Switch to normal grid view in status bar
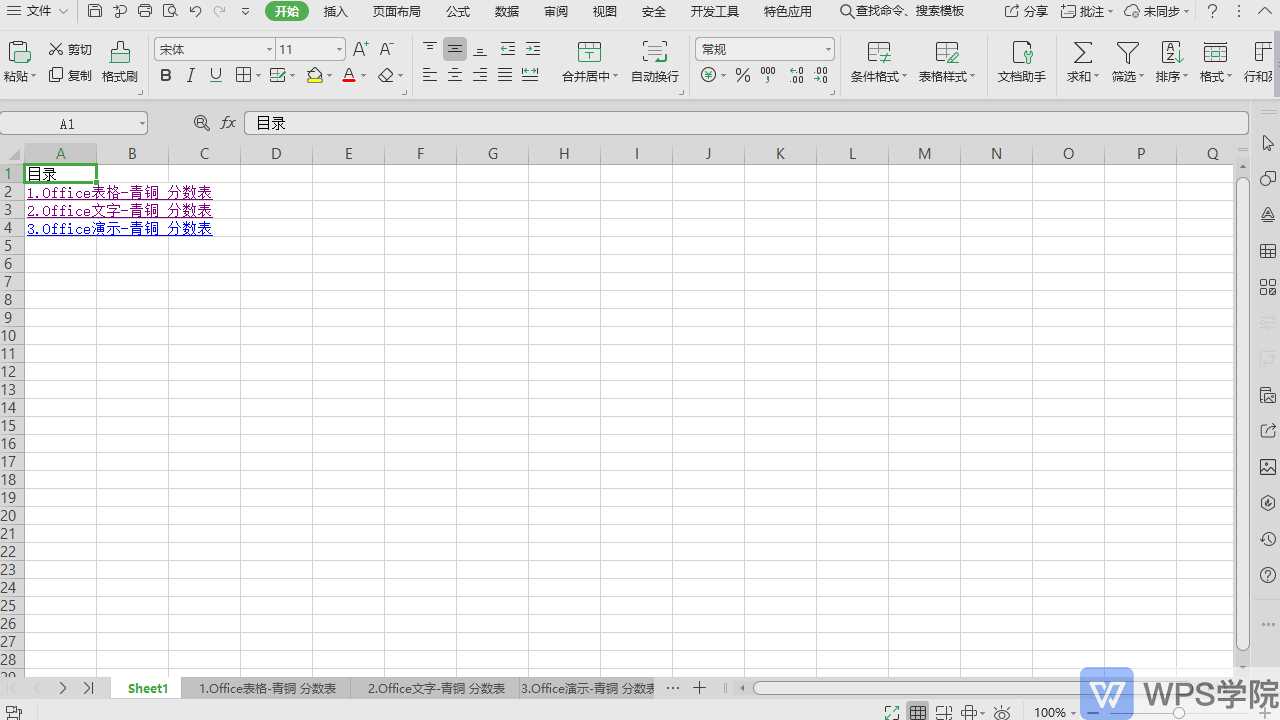1280x720 pixels. click(918, 713)
